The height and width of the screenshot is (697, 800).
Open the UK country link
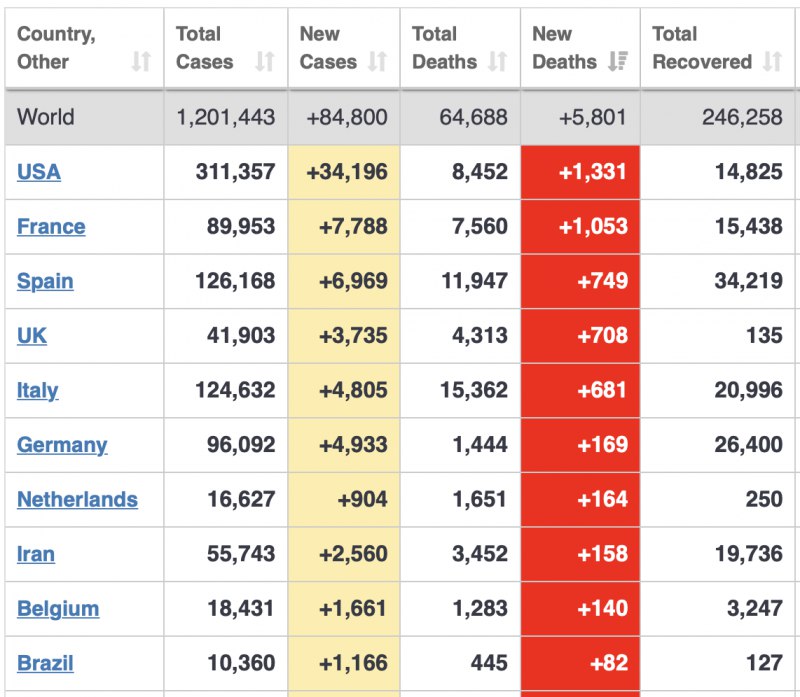(x=32, y=336)
